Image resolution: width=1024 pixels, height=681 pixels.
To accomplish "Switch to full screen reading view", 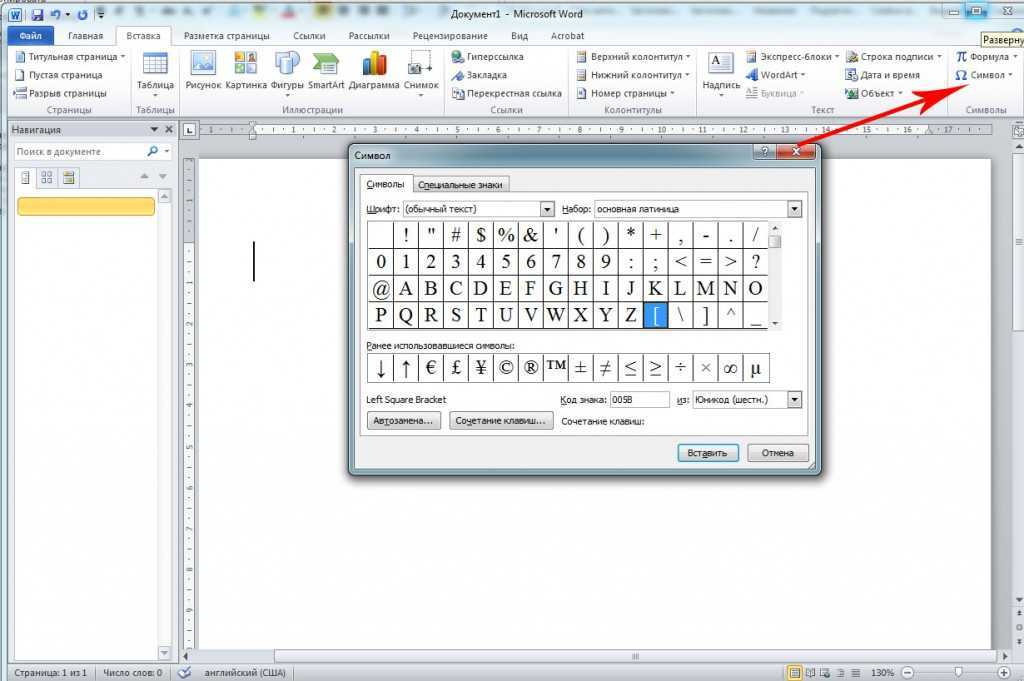I will [x=810, y=672].
